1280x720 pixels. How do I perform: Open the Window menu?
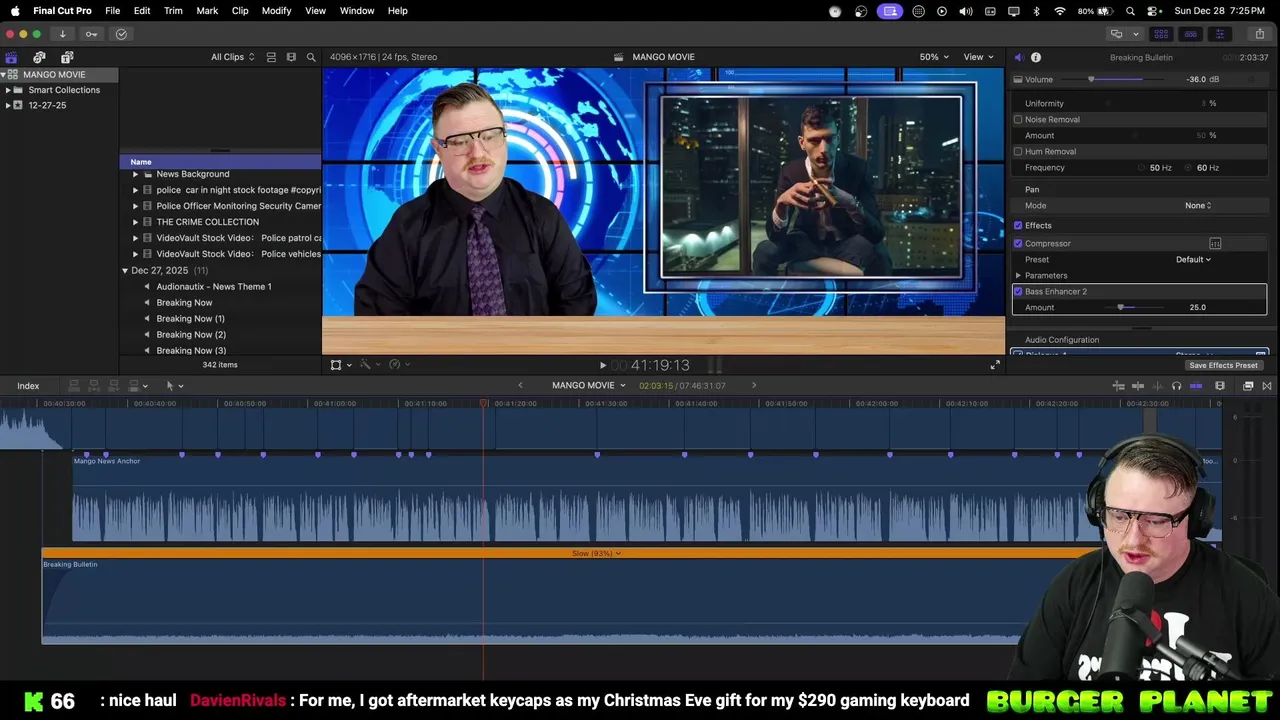357,10
